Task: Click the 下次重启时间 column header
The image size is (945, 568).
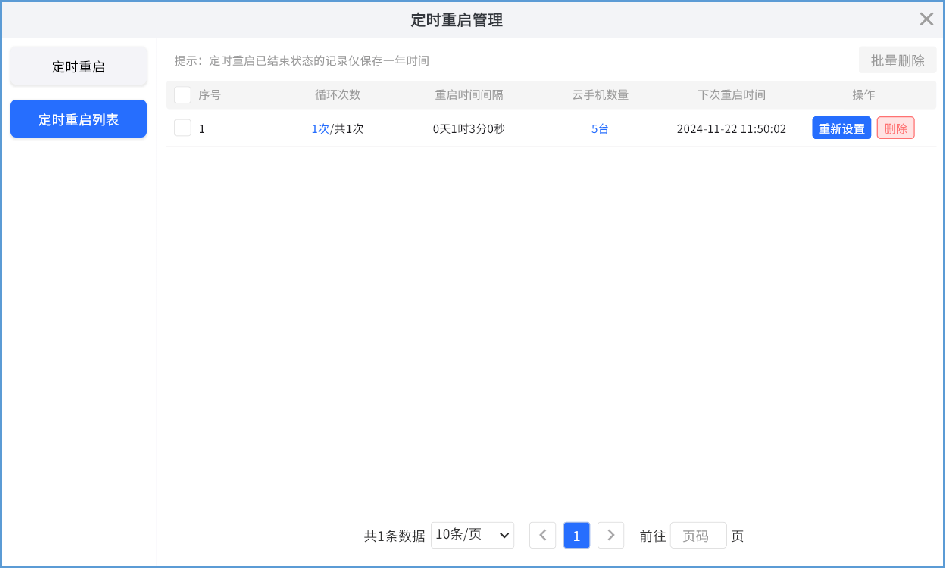Action: (x=731, y=95)
